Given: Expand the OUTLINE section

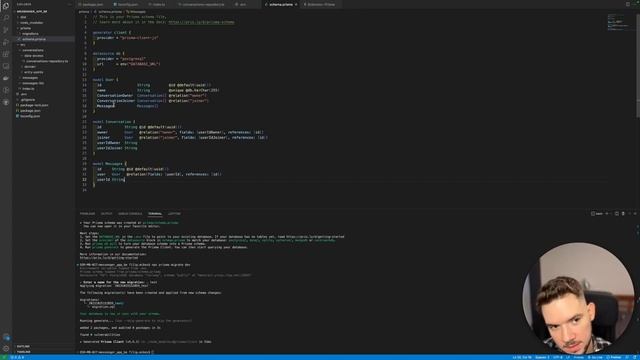Looking at the screenshot, I should coord(23,347).
